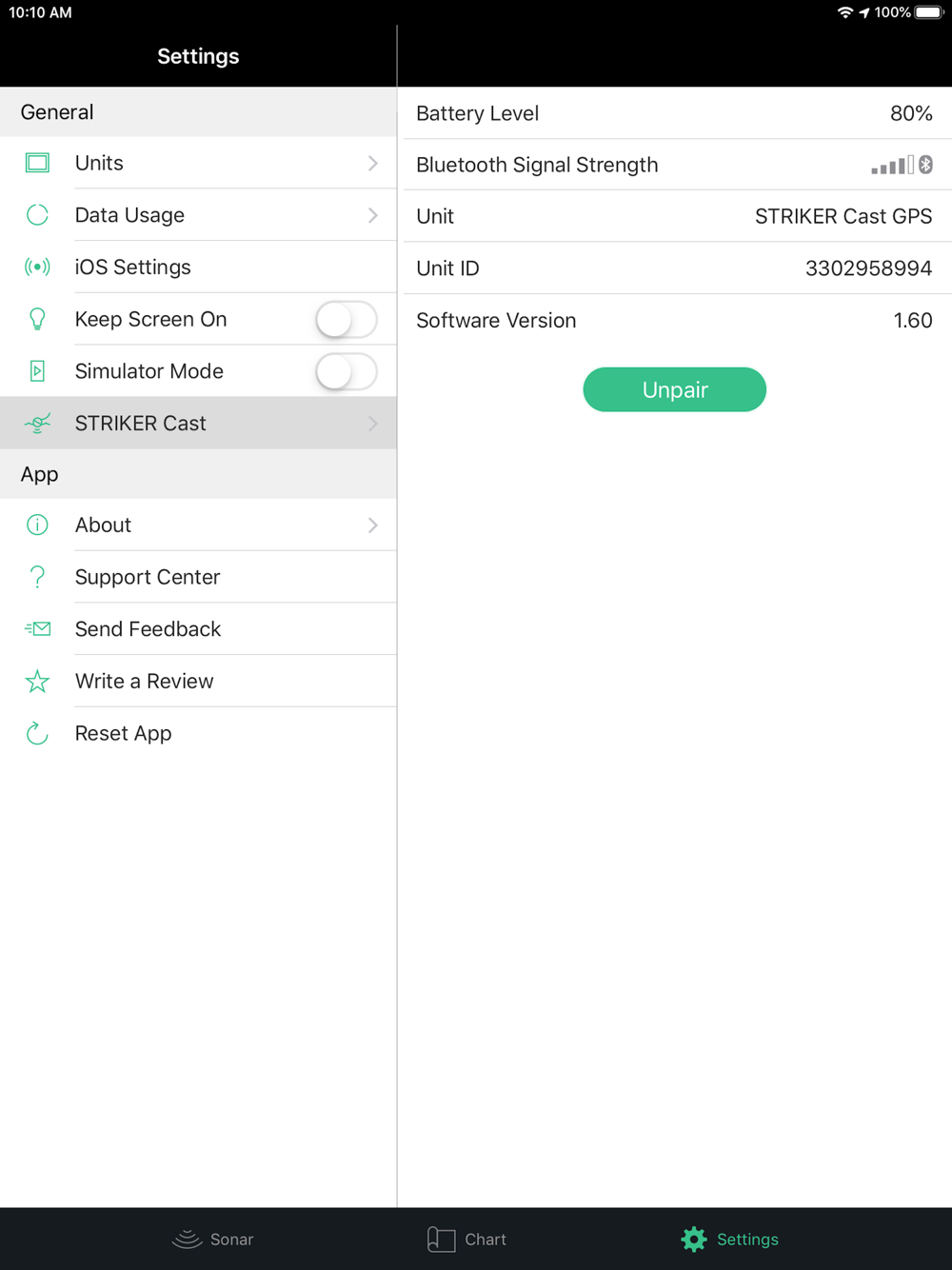Tap the Unpair button
Viewport: 952px width, 1270px height.
[674, 389]
